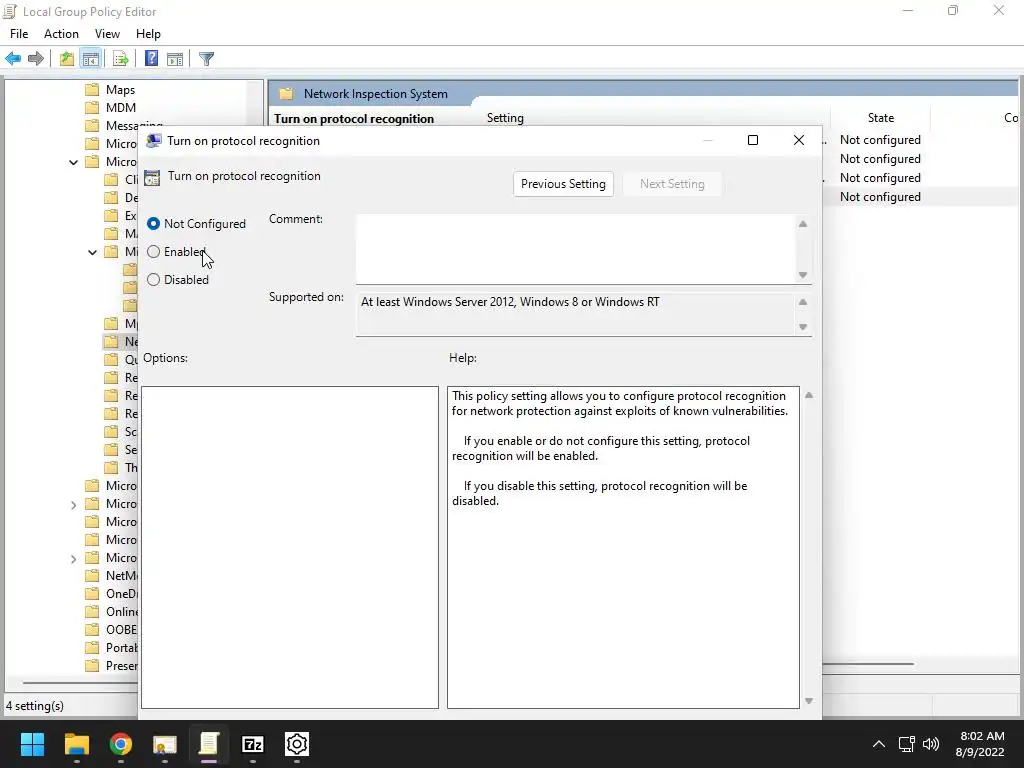Viewport: 1024px width, 768px height.
Task: Open the Windows Start menu
Action: tap(32, 744)
